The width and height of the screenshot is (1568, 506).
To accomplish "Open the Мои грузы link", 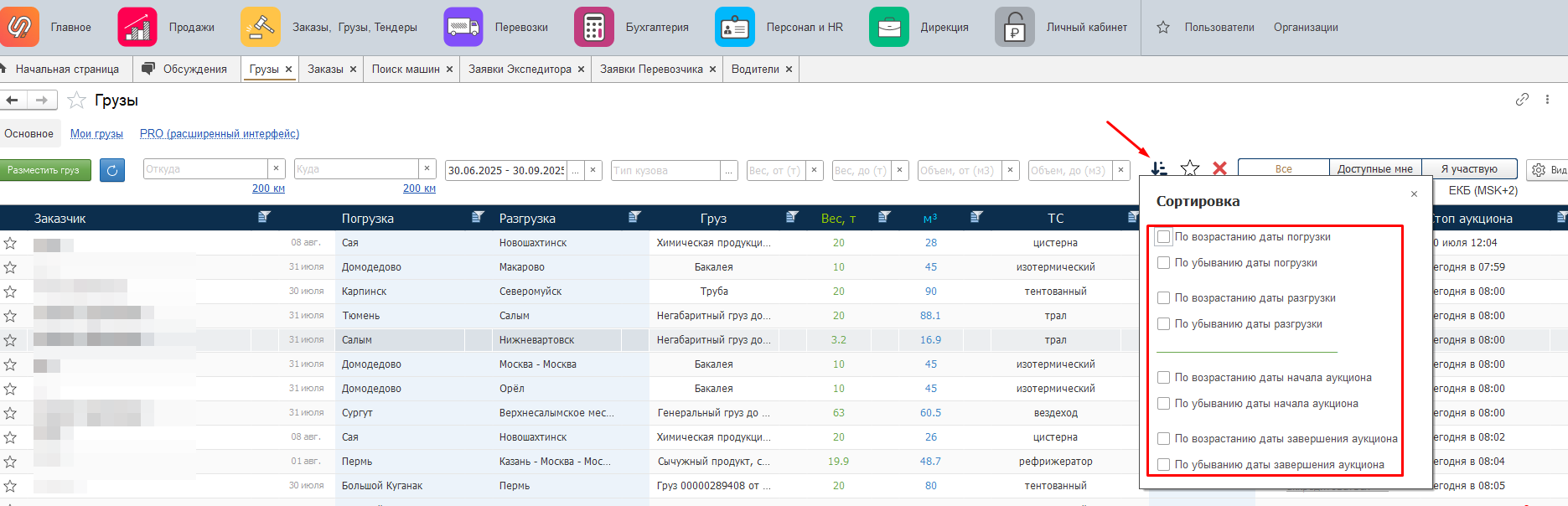I will coord(96,133).
